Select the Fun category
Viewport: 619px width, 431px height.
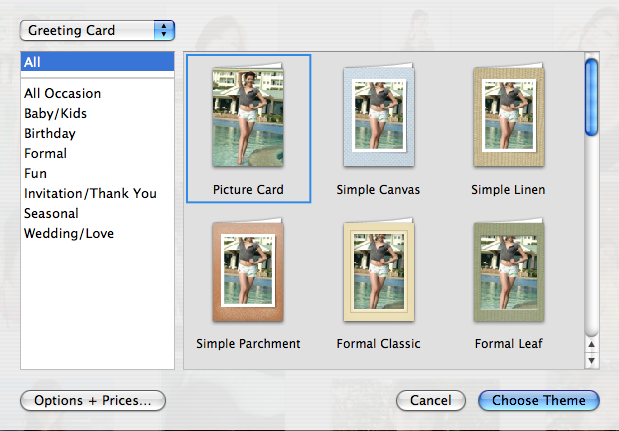click(x=35, y=174)
